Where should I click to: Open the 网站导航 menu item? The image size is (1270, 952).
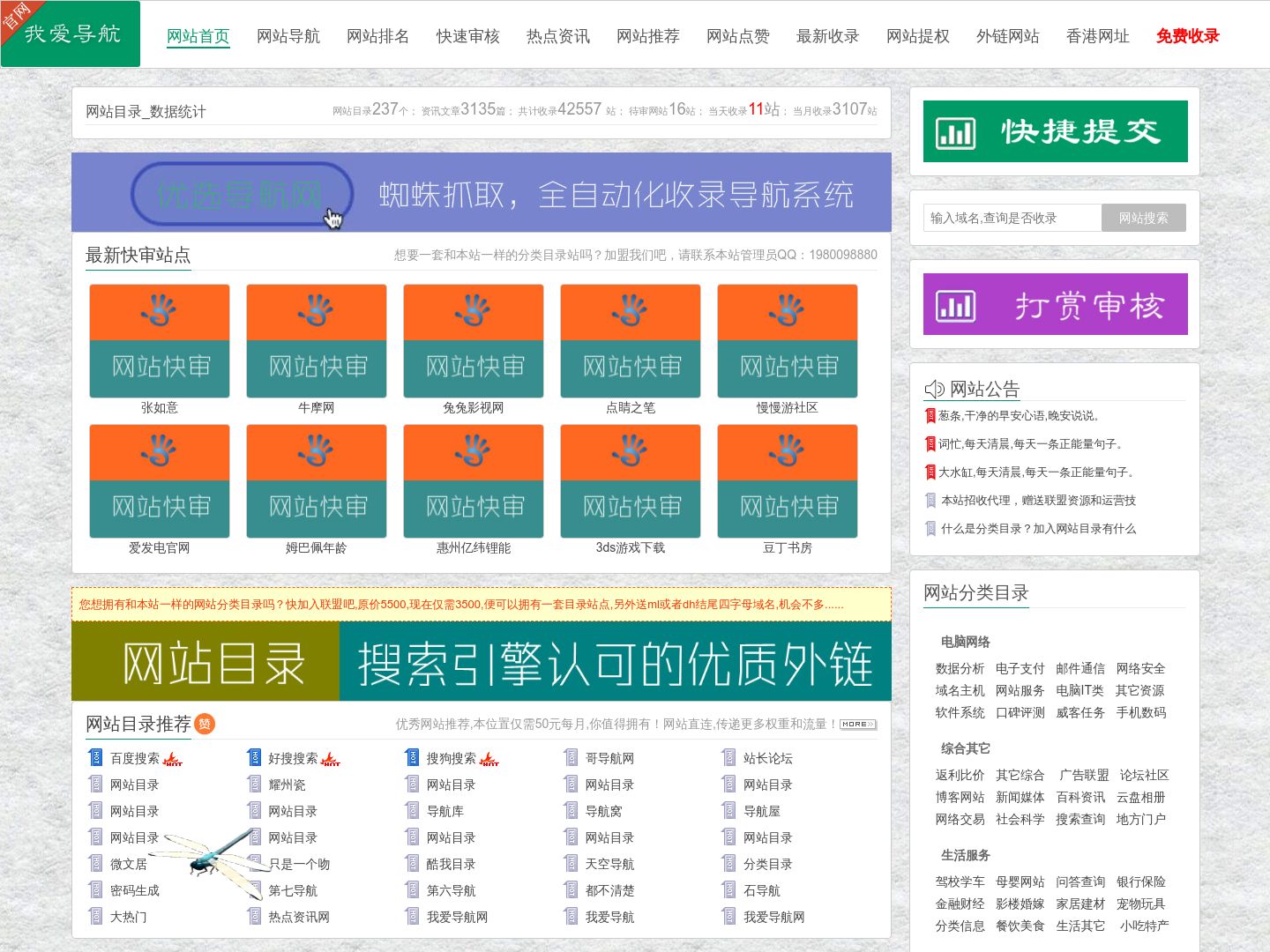tap(288, 36)
